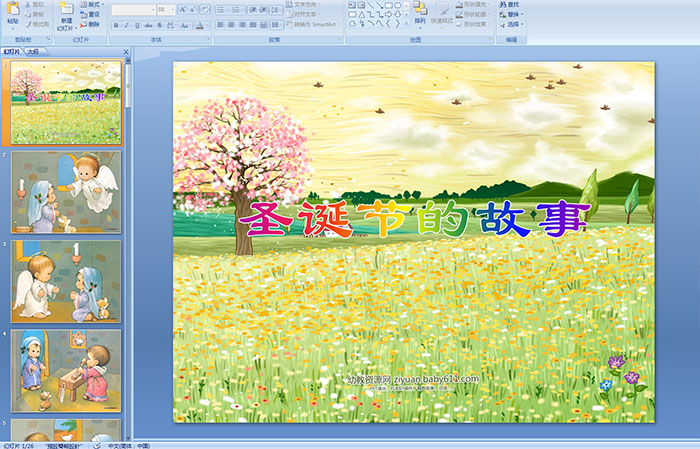This screenshot has height=449, width=700.
Task: Select the Rectangle shape
Action: tap(388, 5)
